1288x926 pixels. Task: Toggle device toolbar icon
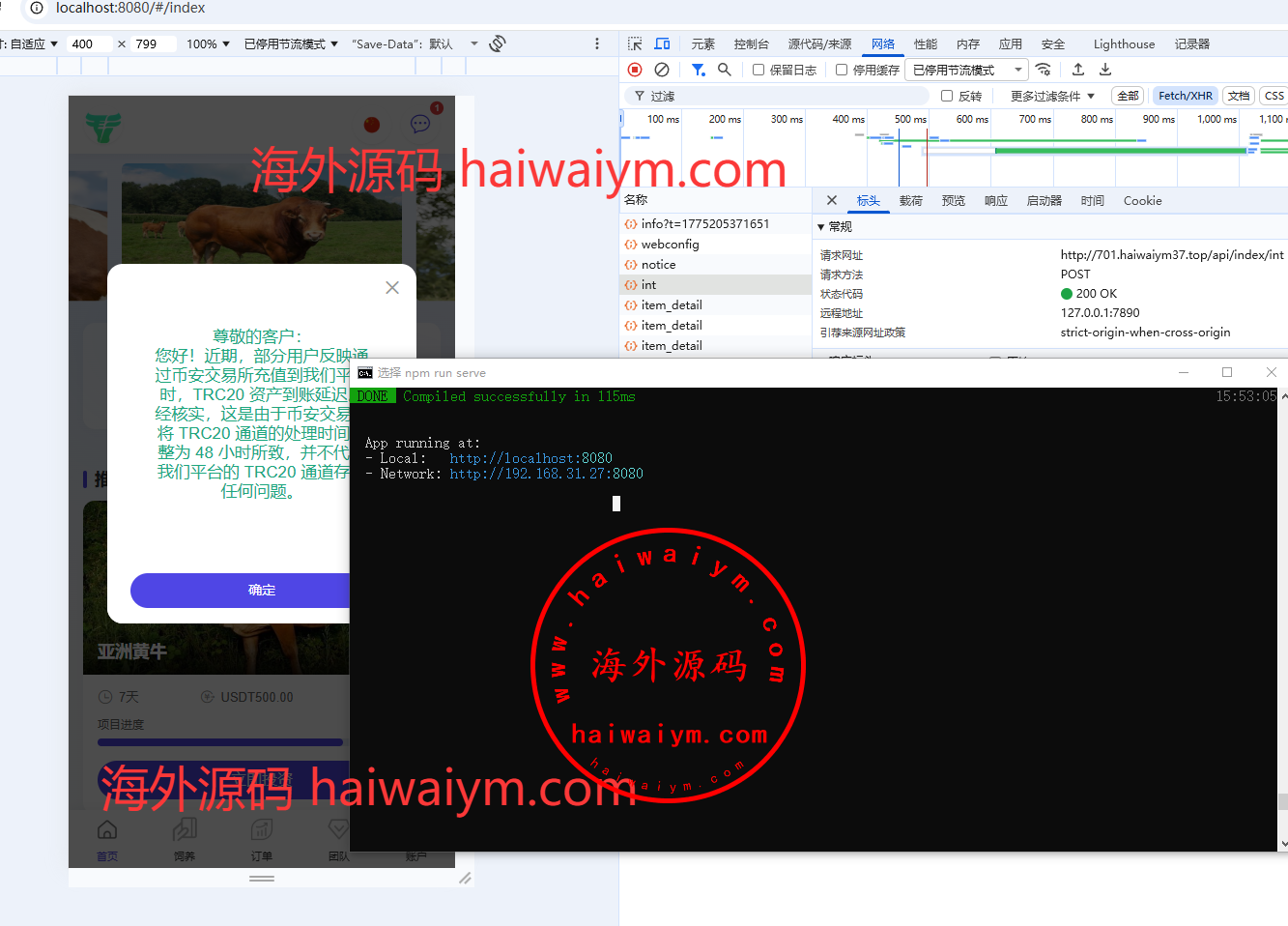tap(662, 44)
